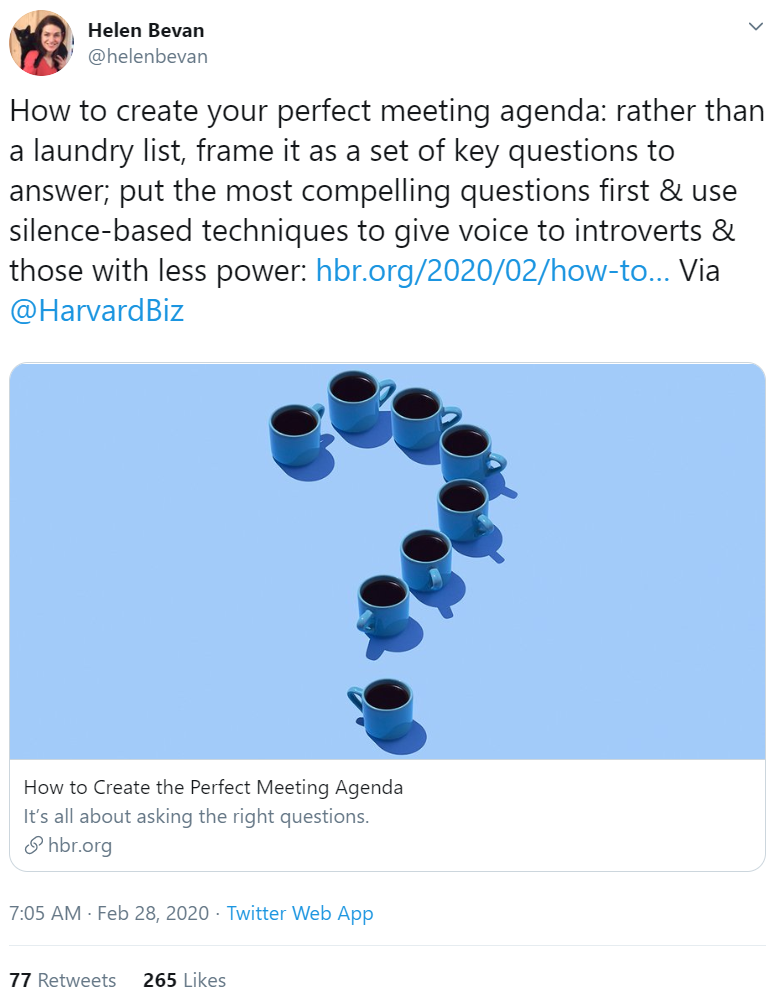This screenshot has width=778, height=1006.
Task: Click the Twitter Web App source link
Action: tap(300, 913)
